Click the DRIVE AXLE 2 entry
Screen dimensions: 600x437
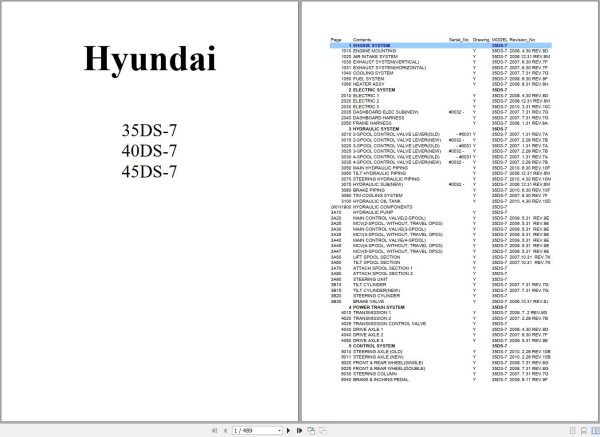point(368,334)
